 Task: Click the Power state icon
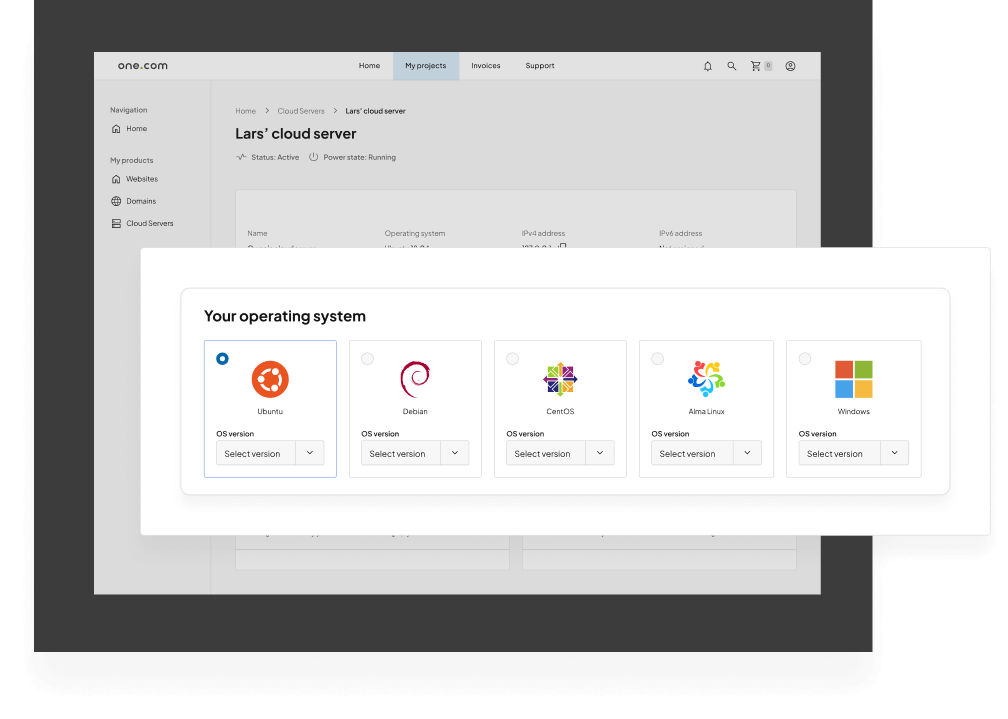[x=313, y=157]
